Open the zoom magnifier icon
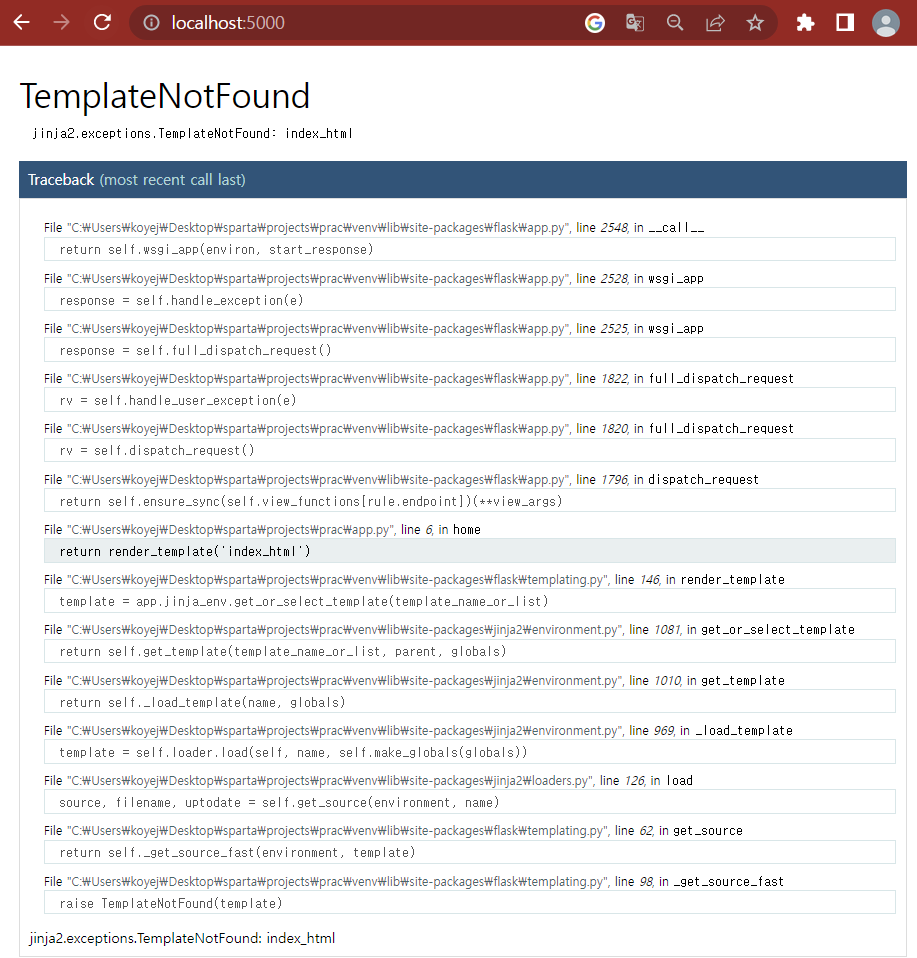 [x=674, y=23]
